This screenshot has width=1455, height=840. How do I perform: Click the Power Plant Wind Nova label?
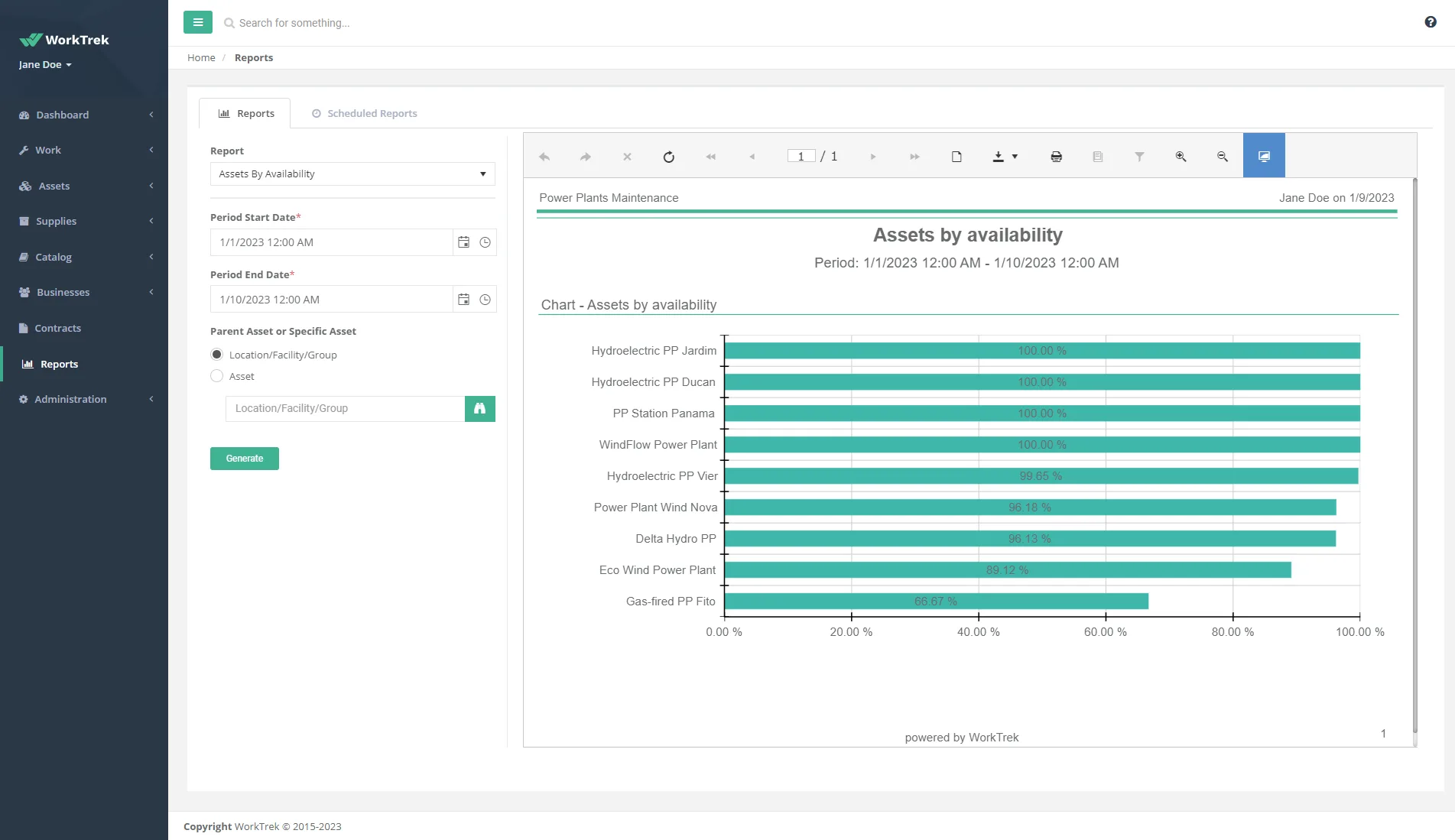click(x=656, y=508)
